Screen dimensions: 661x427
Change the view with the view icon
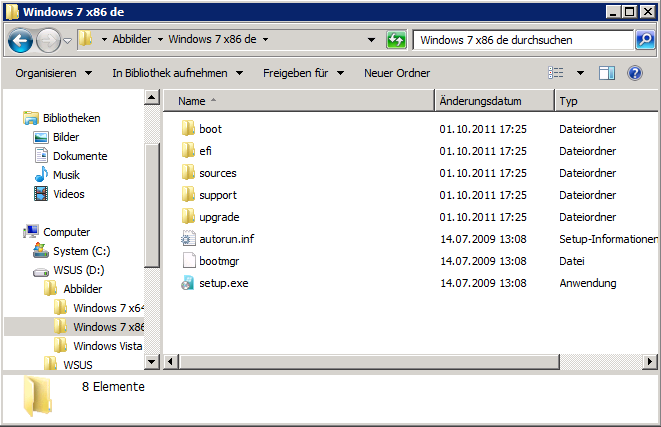tap(556, 73)
